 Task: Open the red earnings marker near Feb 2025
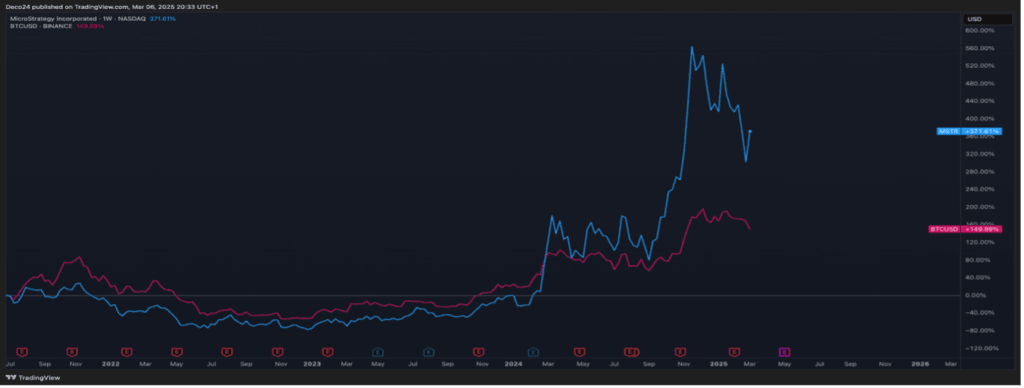coord(734,351)
